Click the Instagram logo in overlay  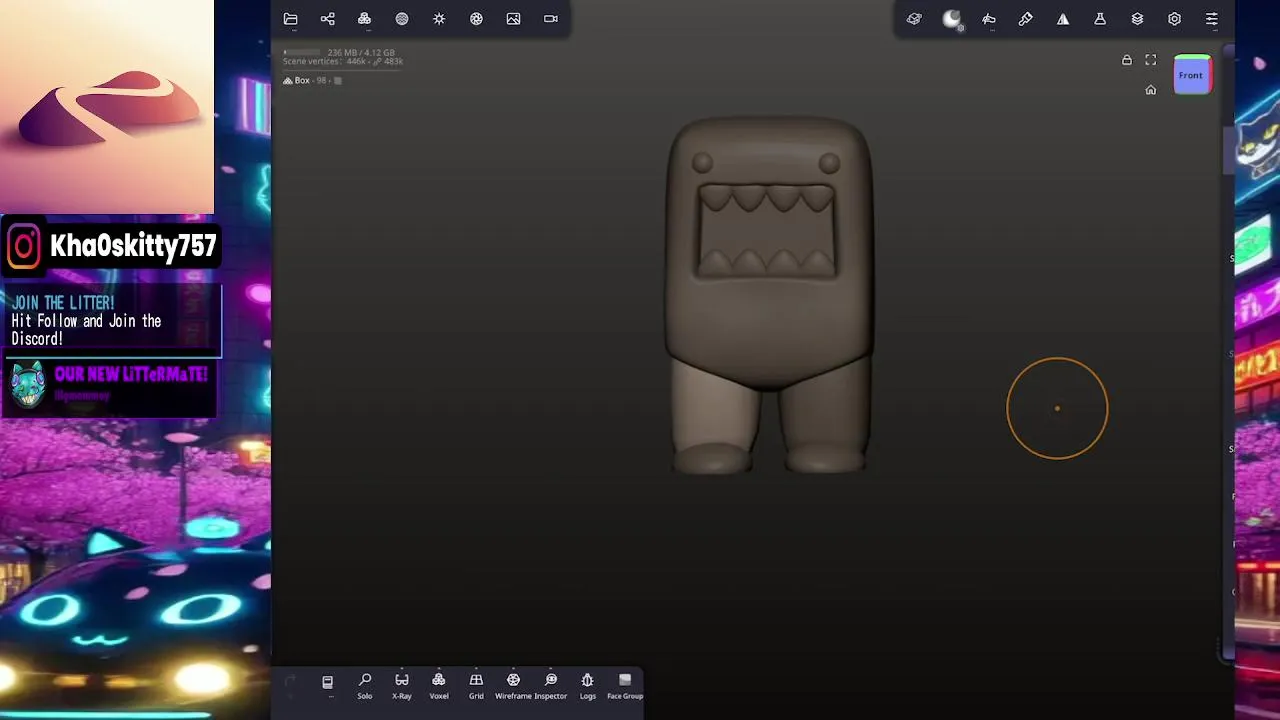(x=24, y=245)
